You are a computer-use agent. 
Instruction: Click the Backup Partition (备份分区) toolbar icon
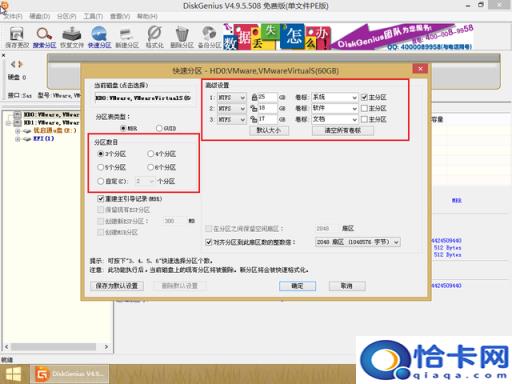[x=209, y=34]
